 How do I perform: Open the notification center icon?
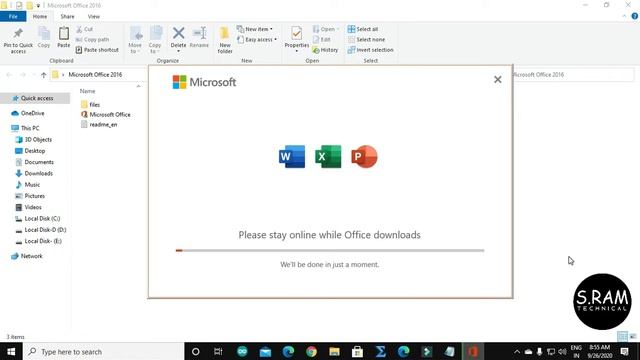click(x=624, y=351)
